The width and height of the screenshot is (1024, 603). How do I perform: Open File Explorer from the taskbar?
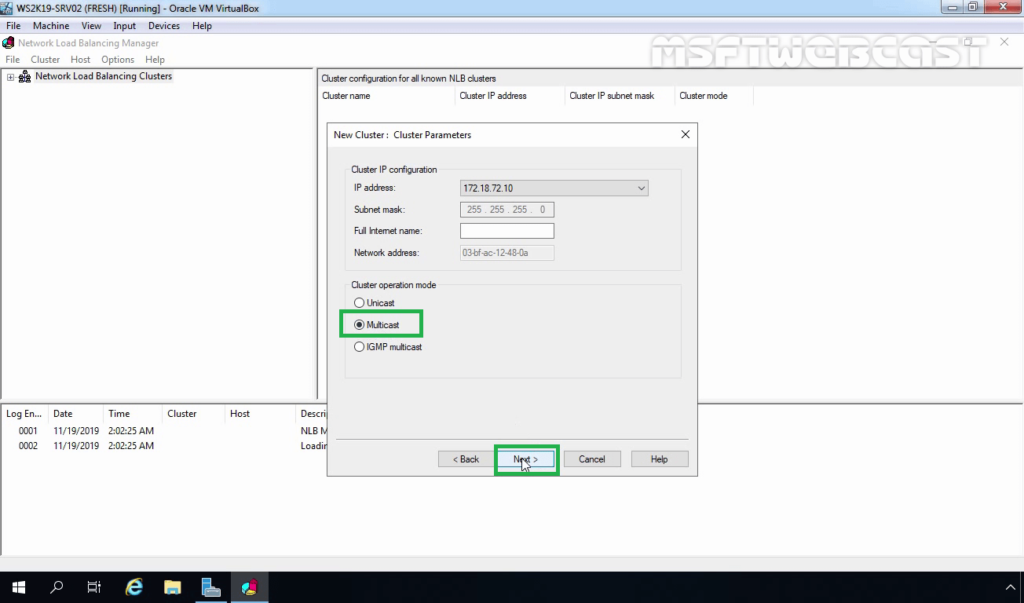tap(172, 587)
